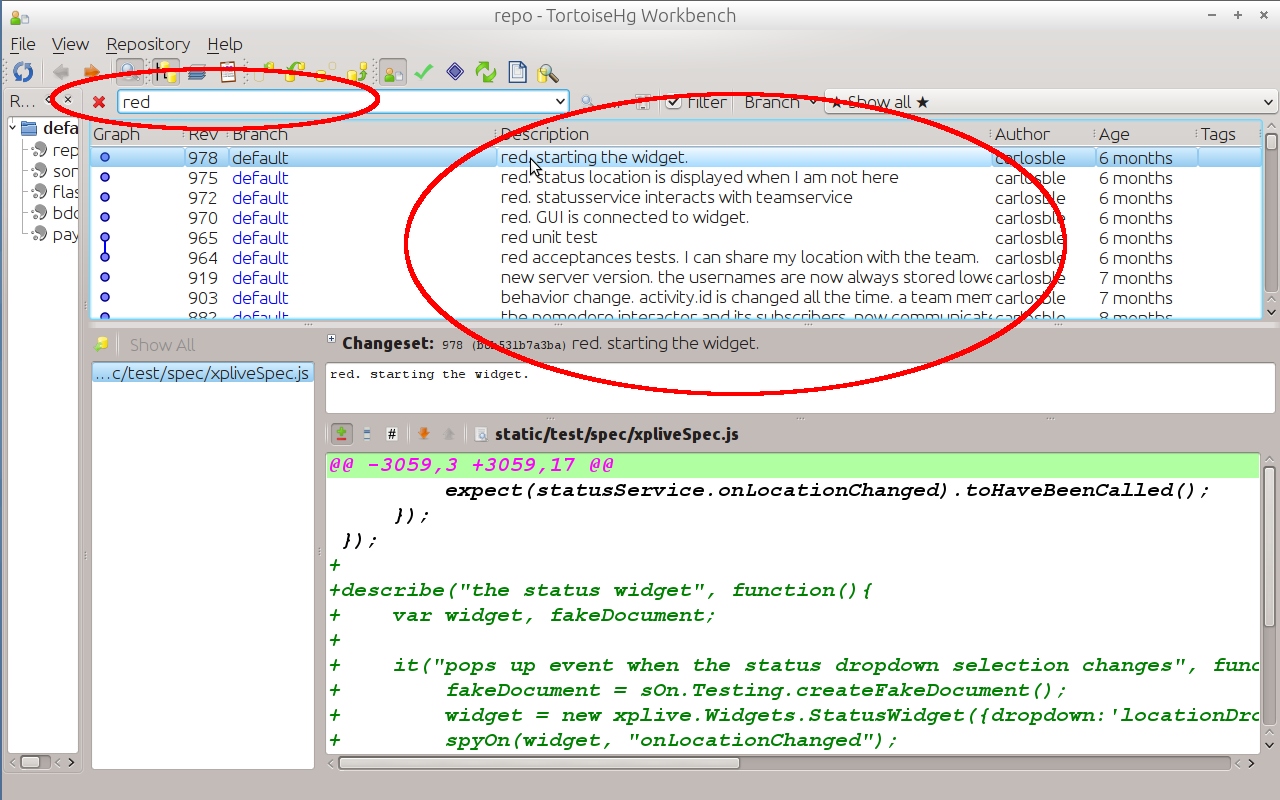Detect outgoing changesets toolbar icon
Image resolution: width=1280 pixels, height=800 pixels.
pos(326,72)
